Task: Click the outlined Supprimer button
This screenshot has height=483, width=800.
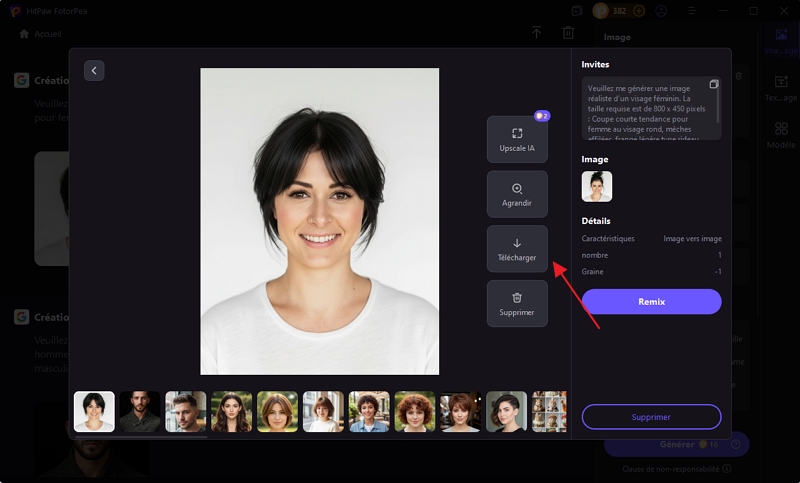Action: 651,417
